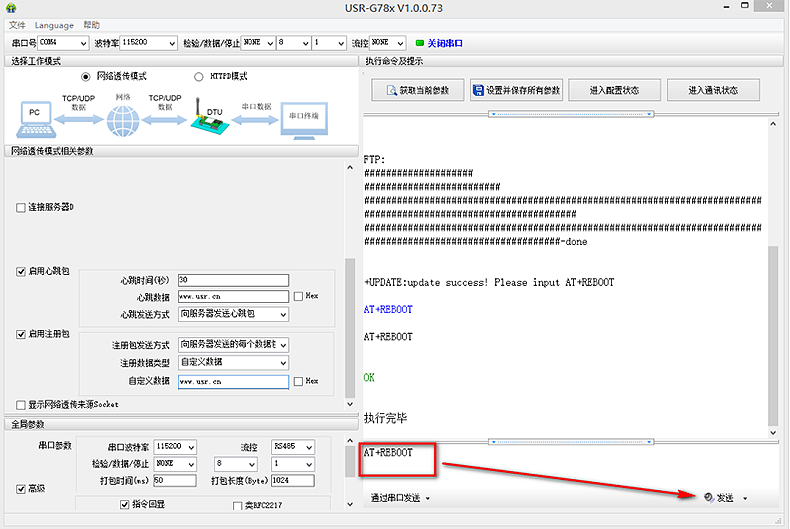
Task: Click the 发送 send icon
Action: (709, 497)
